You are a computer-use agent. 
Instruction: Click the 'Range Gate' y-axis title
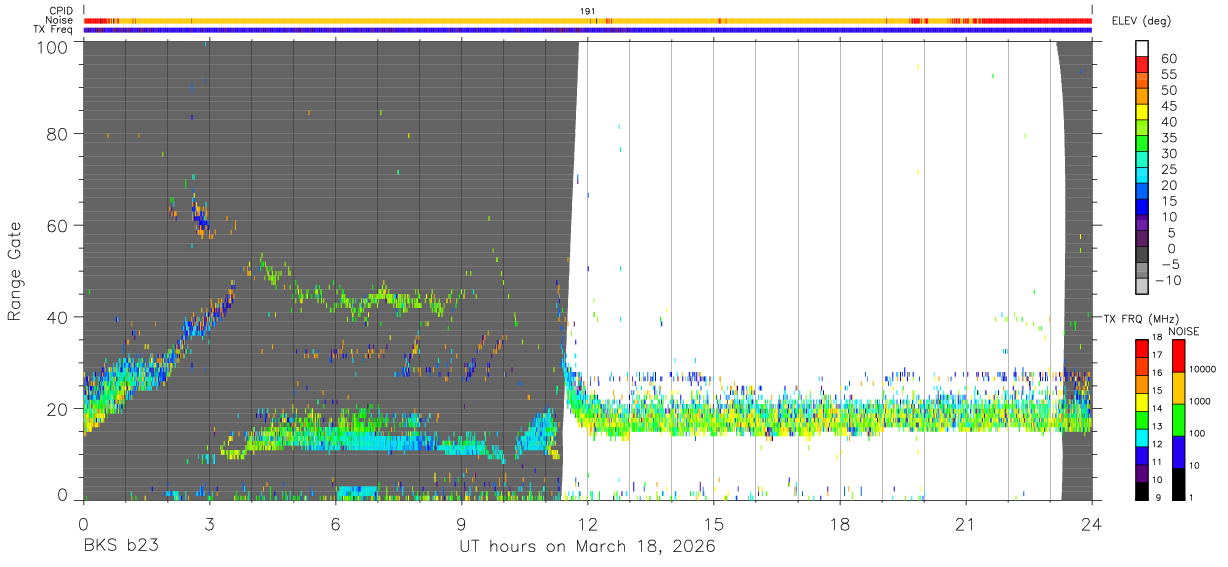(16, 271)
